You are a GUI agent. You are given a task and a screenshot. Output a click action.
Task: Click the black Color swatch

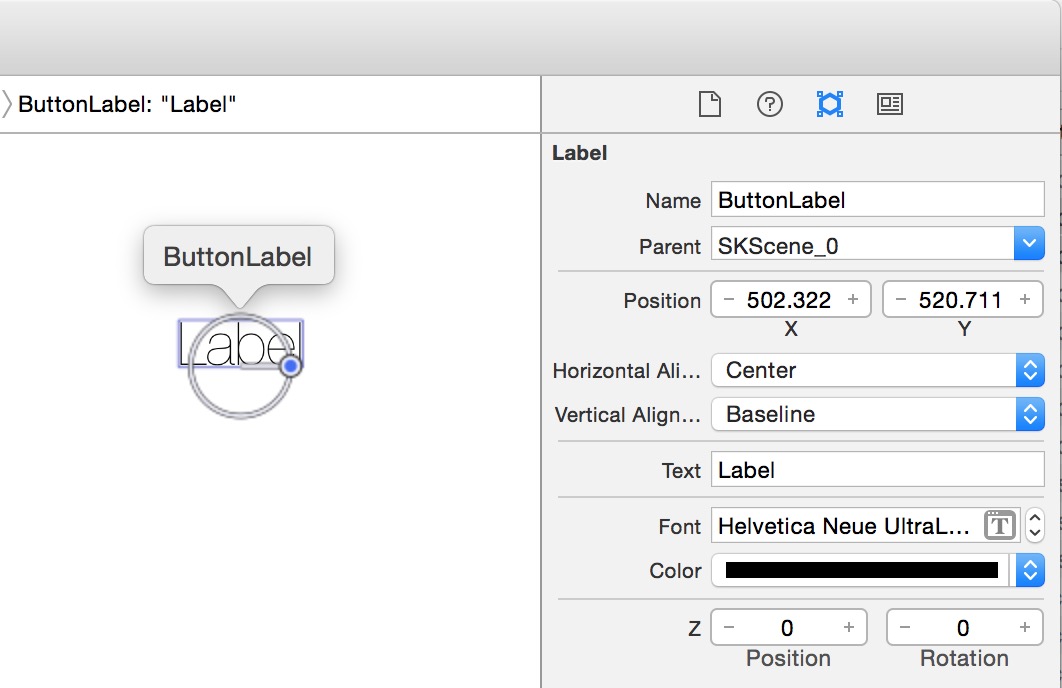tap(861, 570)
